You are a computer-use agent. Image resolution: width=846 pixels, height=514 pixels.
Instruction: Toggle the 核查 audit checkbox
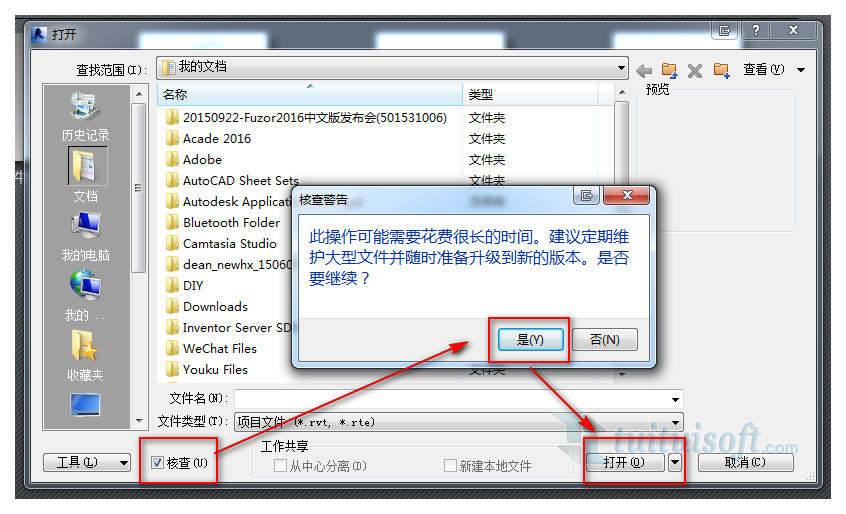(x=157, y=462)
